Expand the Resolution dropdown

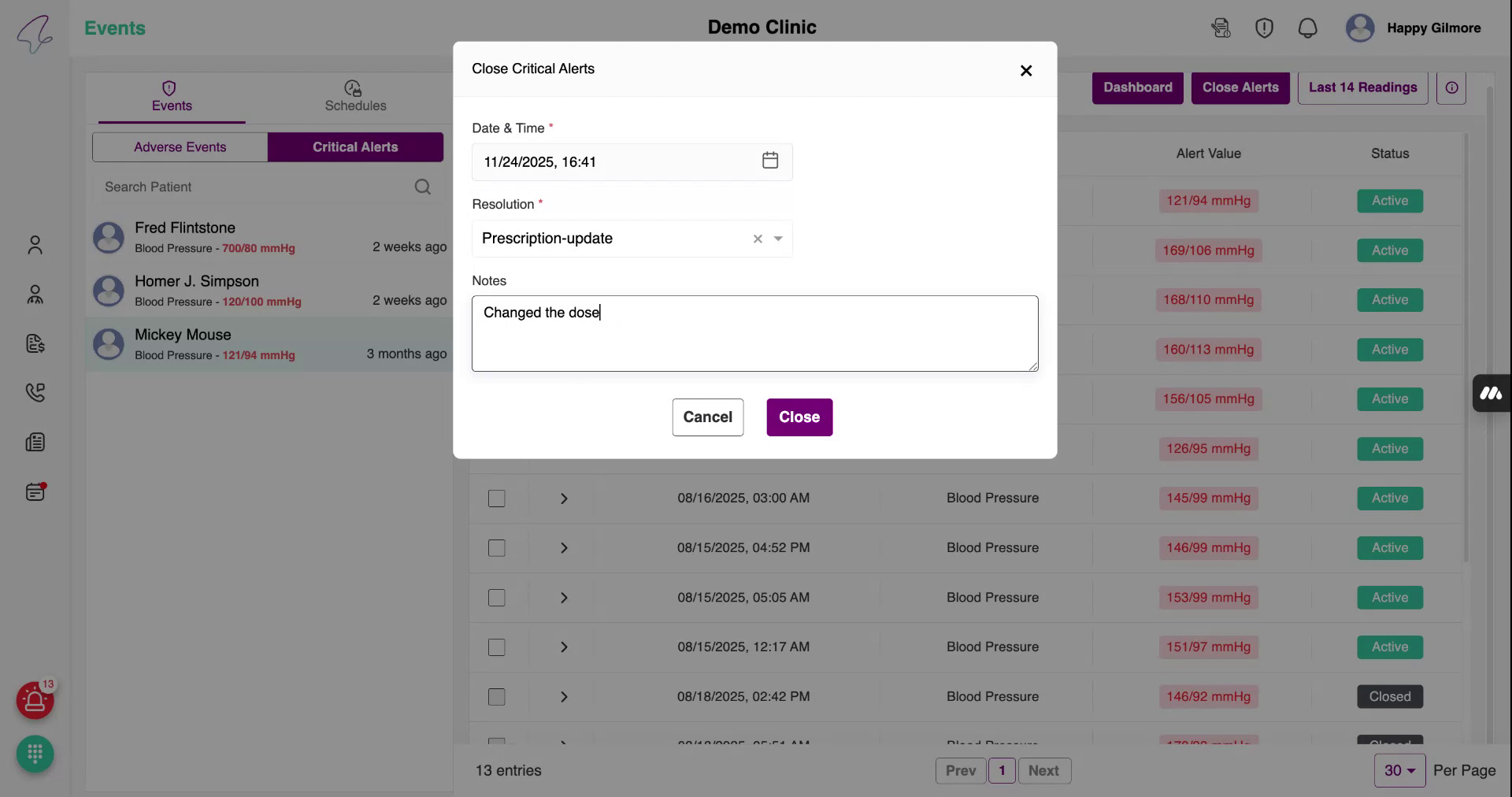pos(778,239)
